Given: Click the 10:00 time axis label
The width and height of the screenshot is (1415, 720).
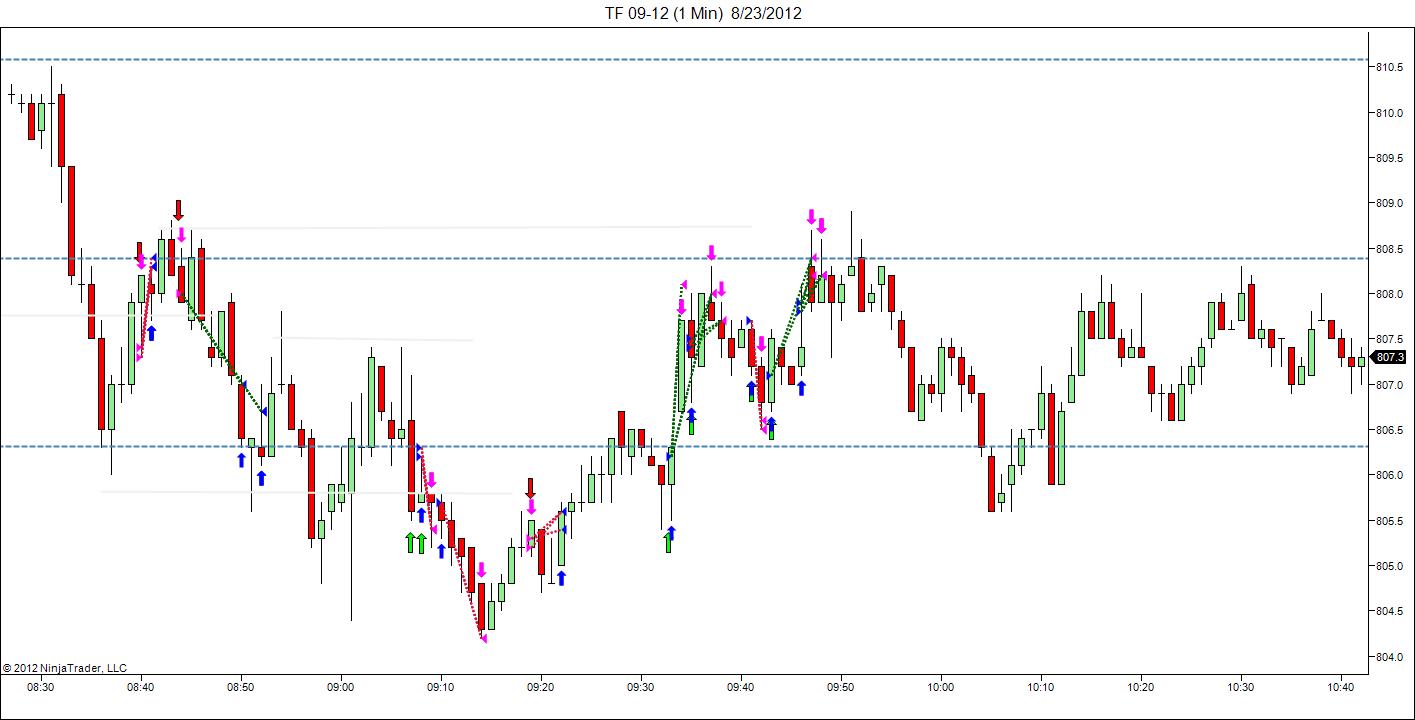Looking at the screenshot, I should click(940, 687).
